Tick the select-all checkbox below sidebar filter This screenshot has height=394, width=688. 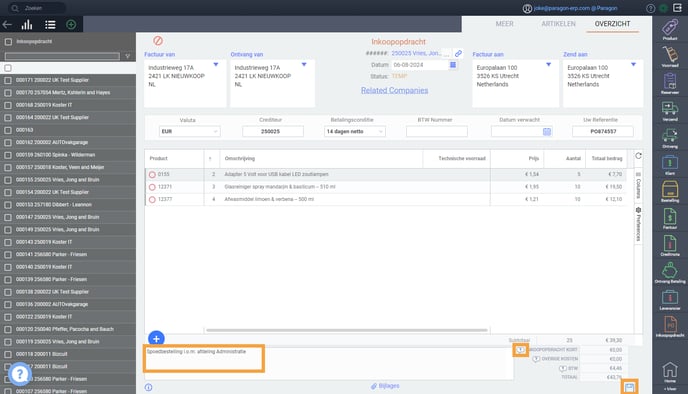pyautogui.click(x=8, y=68)
